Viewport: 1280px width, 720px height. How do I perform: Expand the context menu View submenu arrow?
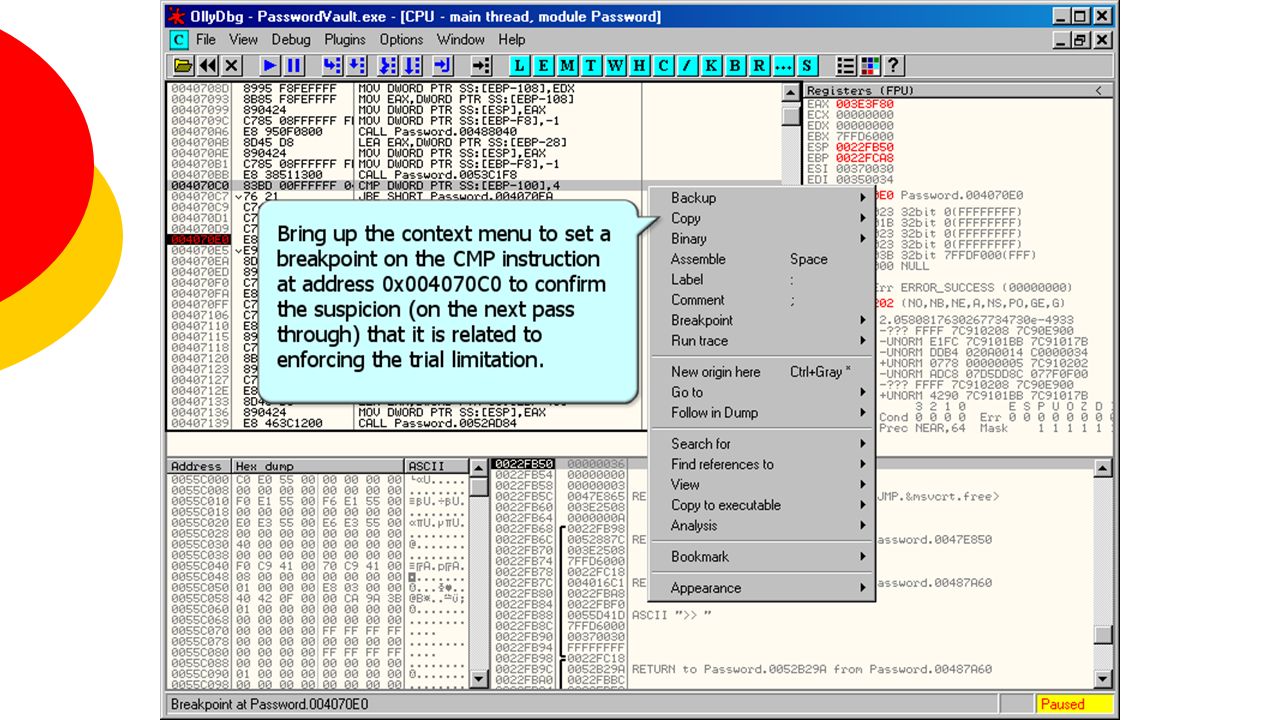pyautogui.click(x=863, y=485)
